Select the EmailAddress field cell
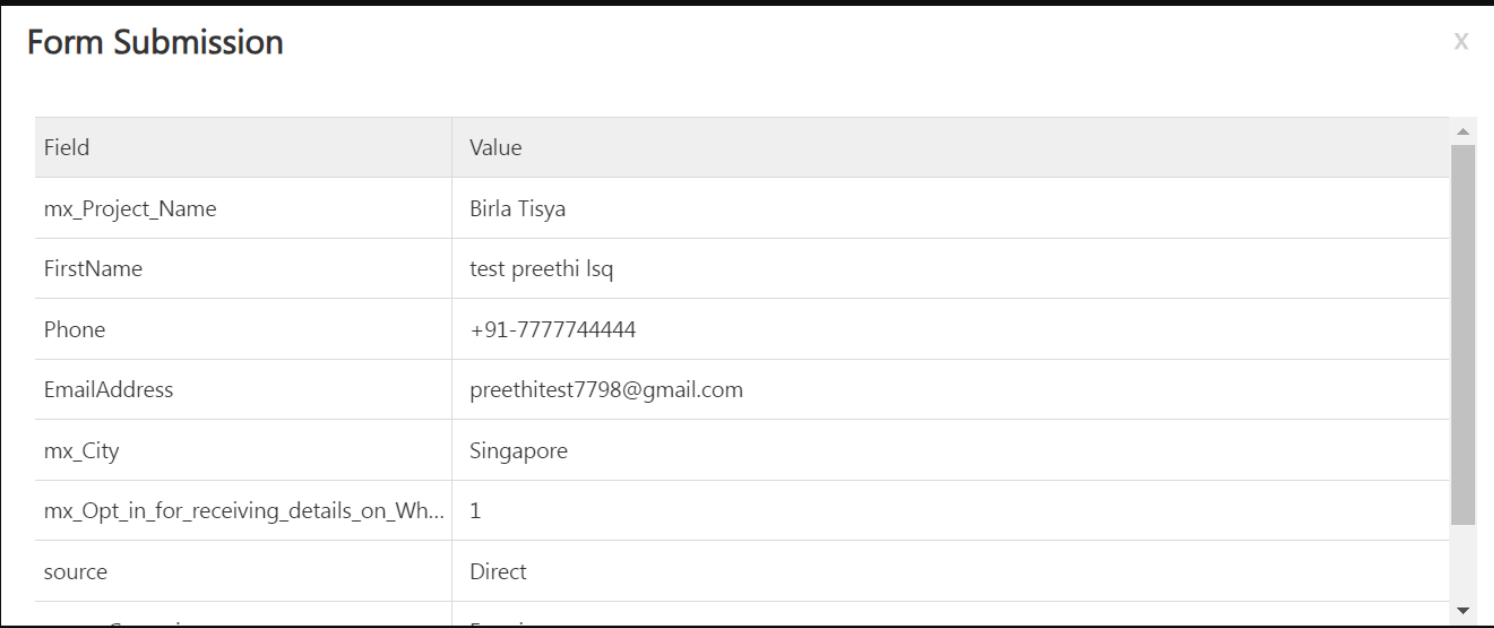 click(108, 390)
